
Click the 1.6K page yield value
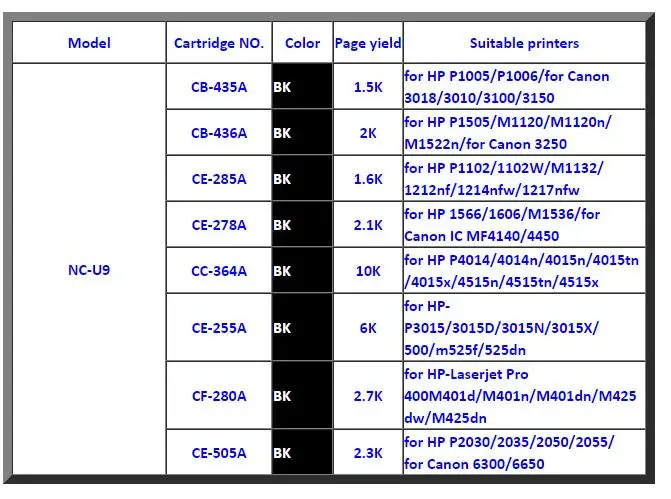pos(368,179)
